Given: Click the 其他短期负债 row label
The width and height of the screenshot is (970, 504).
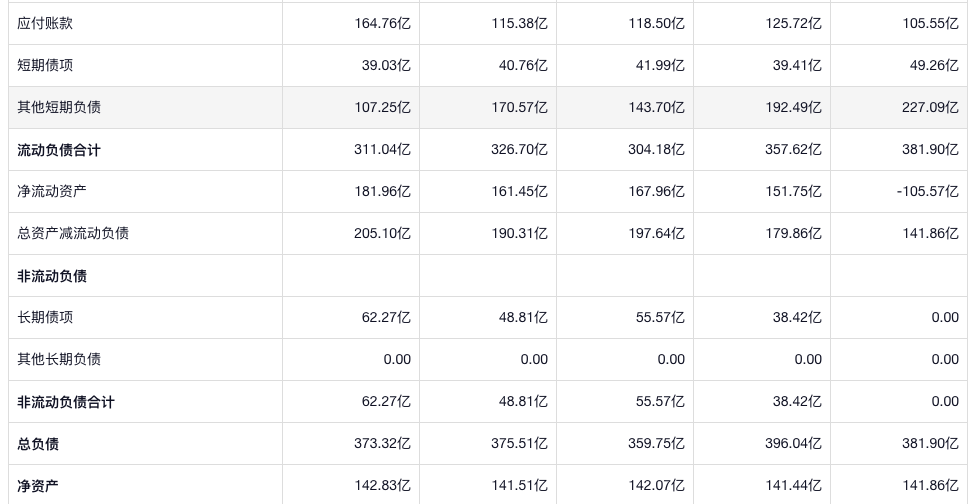Looking at the screenshot, I should pos(59,107).
